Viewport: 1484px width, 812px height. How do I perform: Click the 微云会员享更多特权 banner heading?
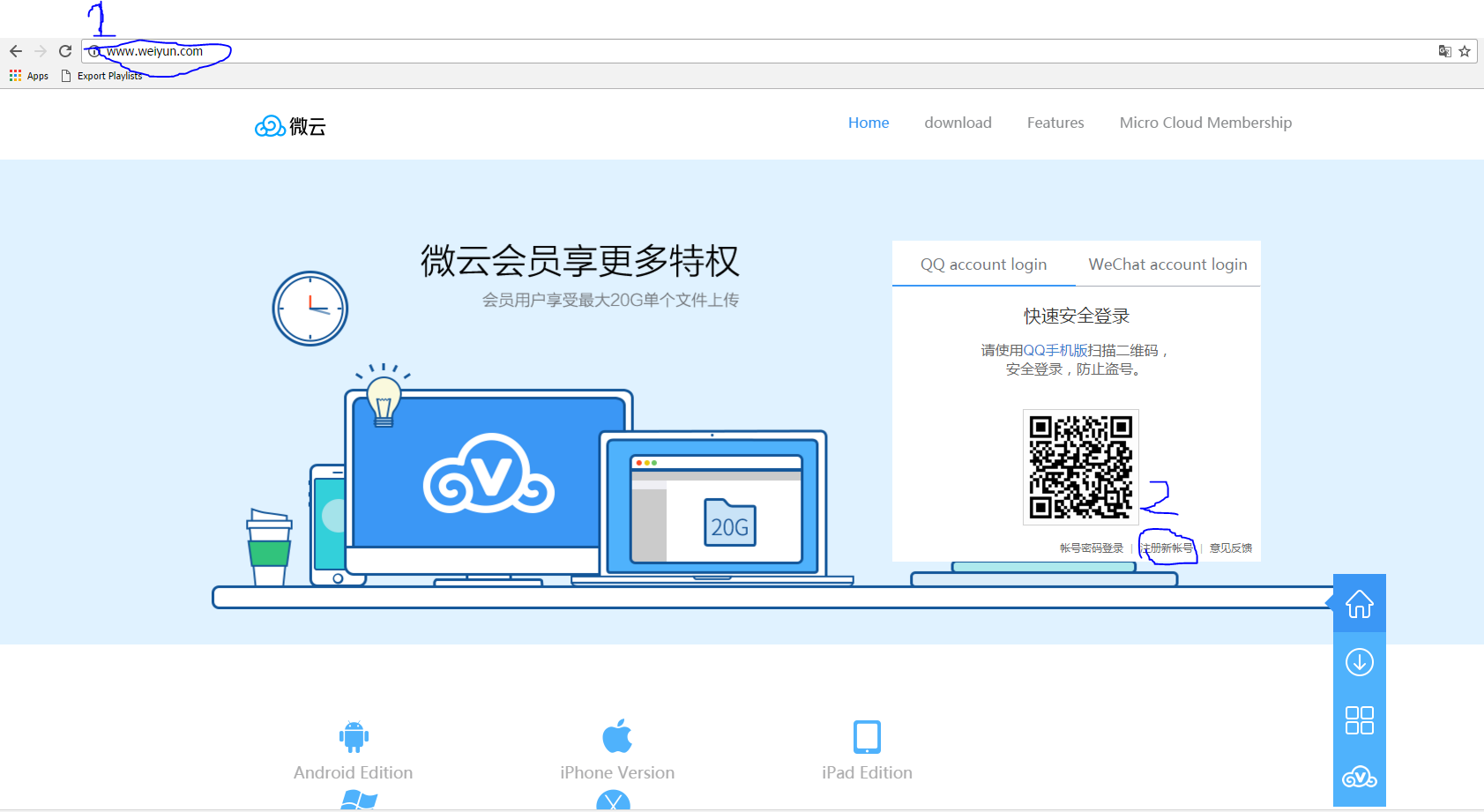[579, 261]
